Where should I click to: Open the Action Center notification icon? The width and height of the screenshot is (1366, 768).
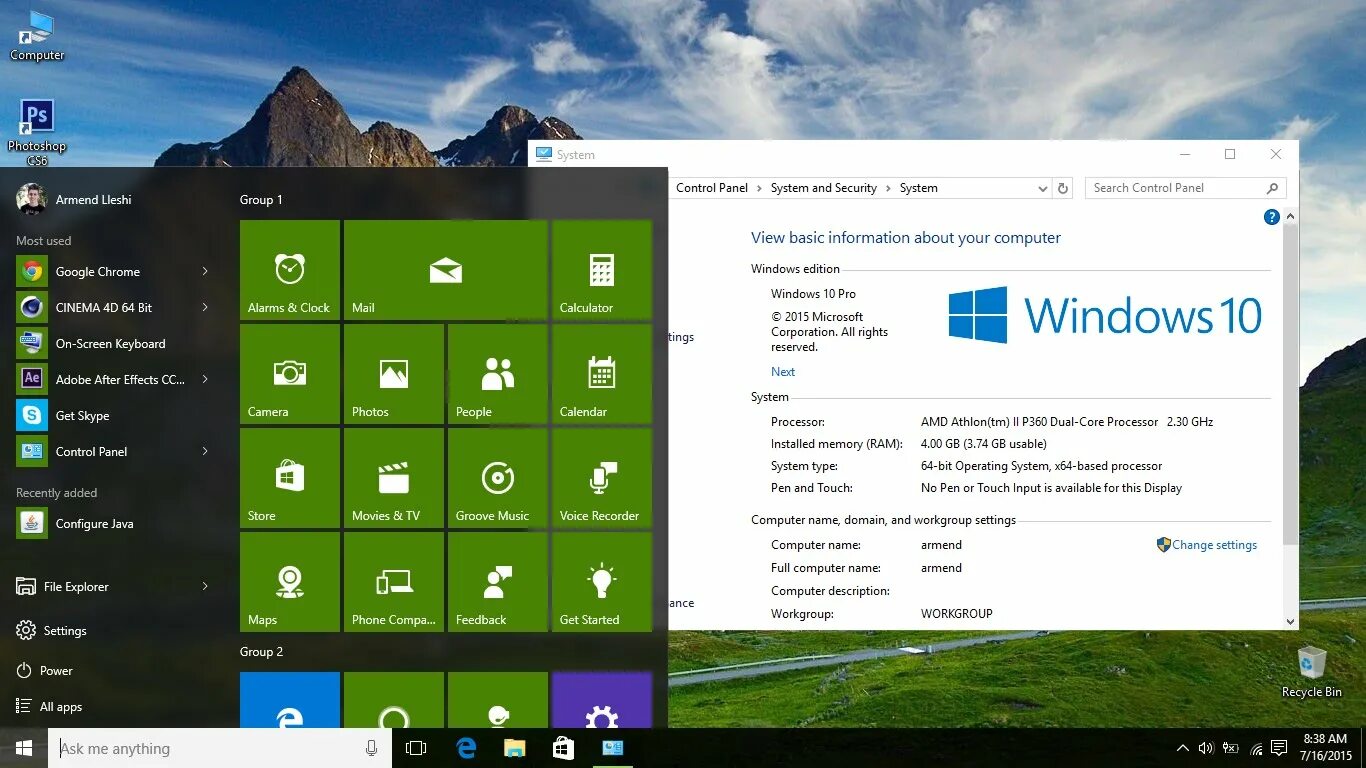1279,748
